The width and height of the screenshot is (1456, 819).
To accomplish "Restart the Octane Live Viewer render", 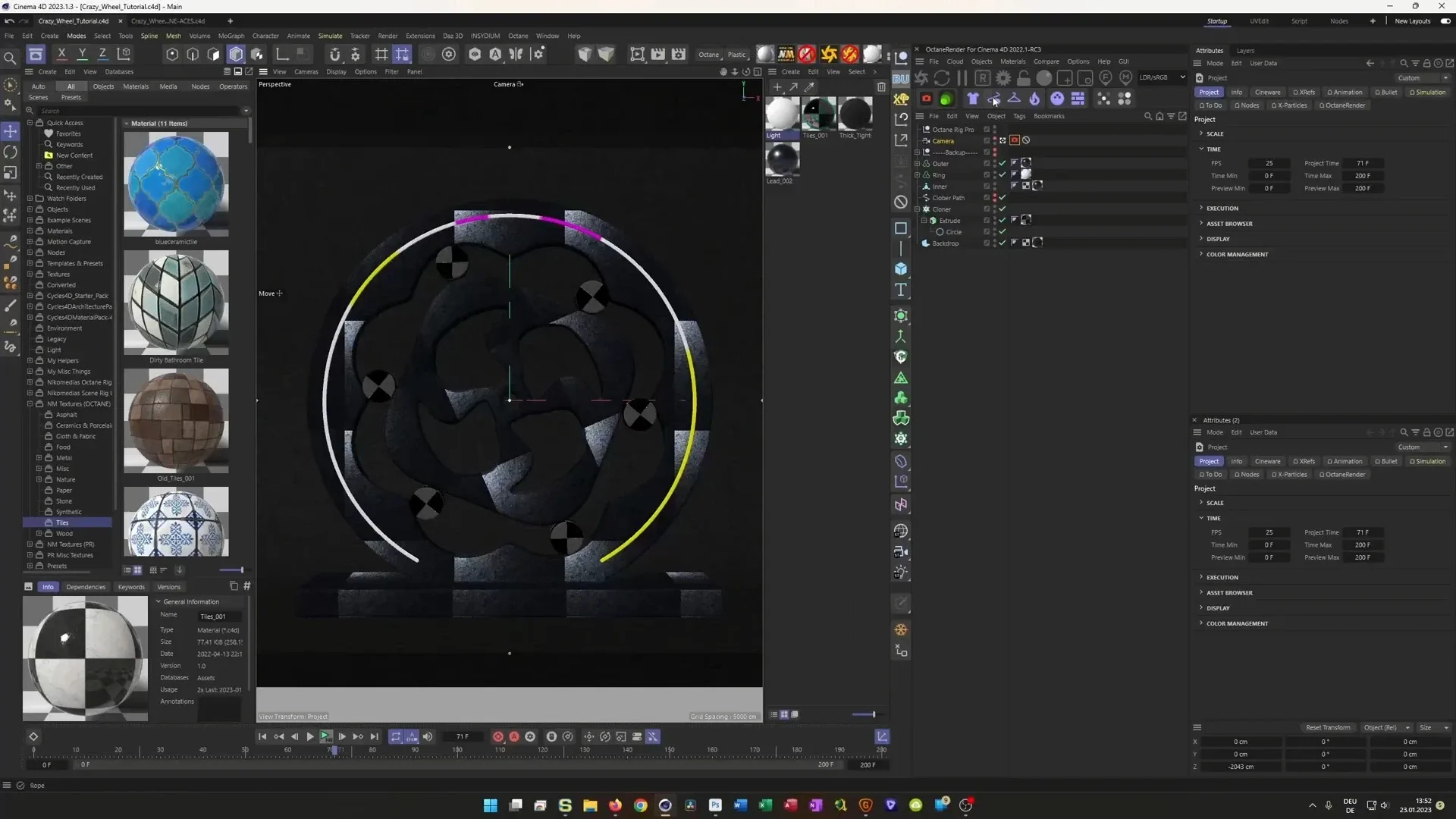I will [x=942, y=77].
